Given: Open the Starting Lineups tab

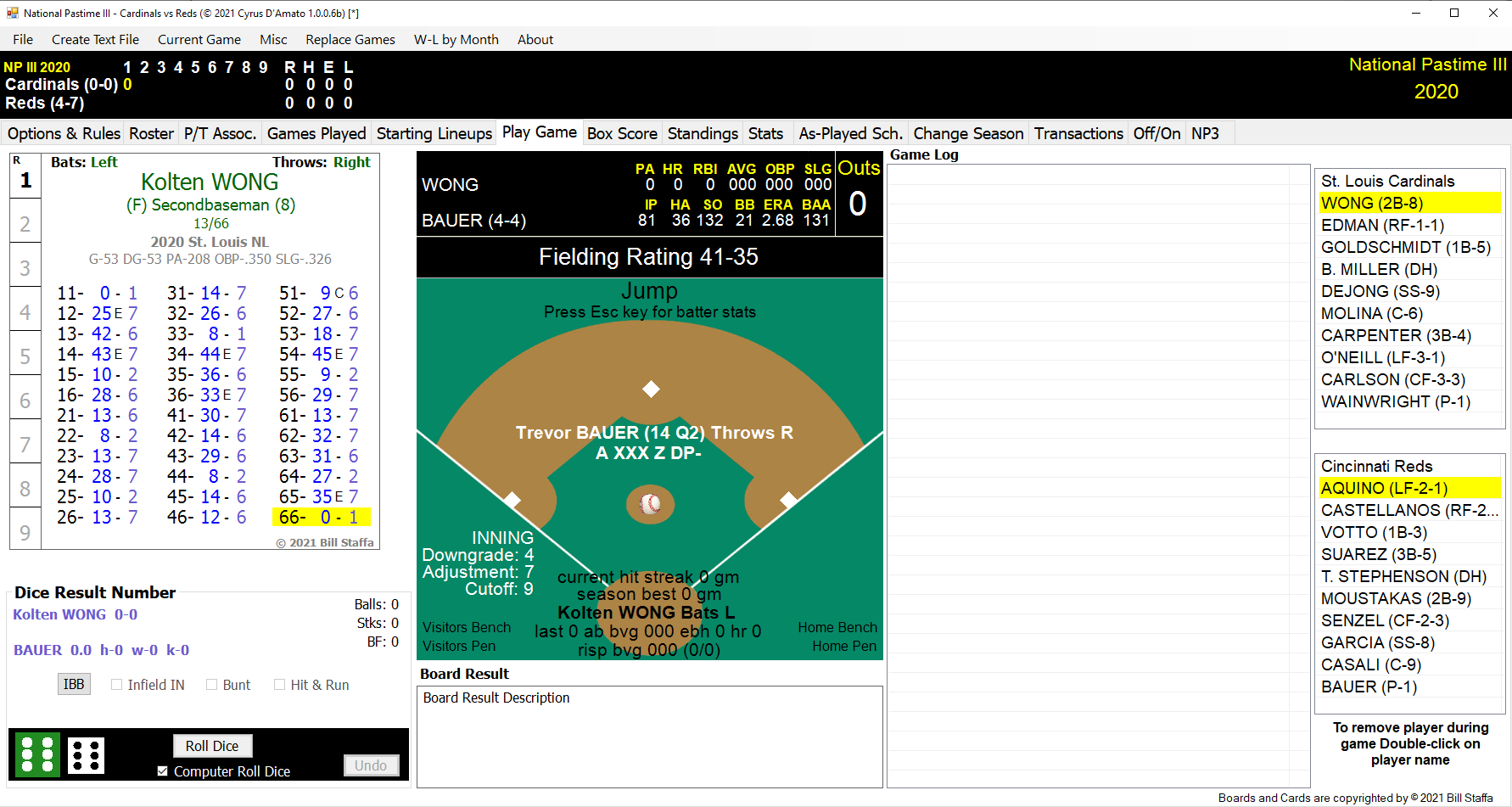Looking at the screenshot, I should tap(434, 133).
